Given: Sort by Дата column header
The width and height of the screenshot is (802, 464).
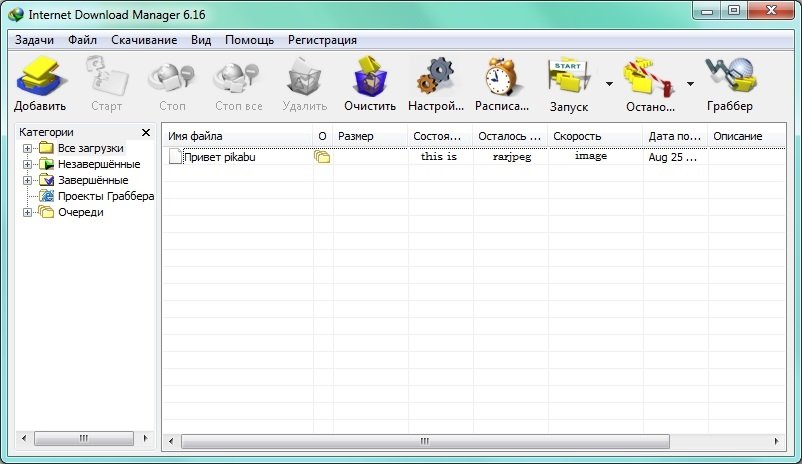Looking at the screenshot, I should (x=675, y=136).
